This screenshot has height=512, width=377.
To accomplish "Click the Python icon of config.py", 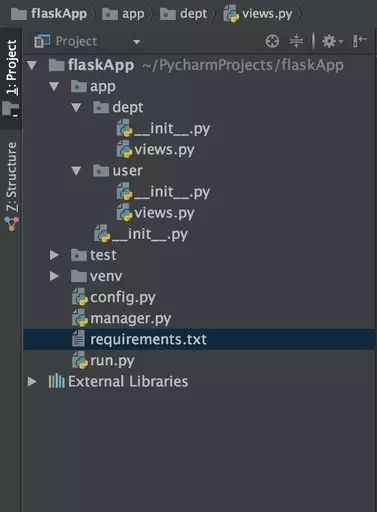I will tap(80, 297).
